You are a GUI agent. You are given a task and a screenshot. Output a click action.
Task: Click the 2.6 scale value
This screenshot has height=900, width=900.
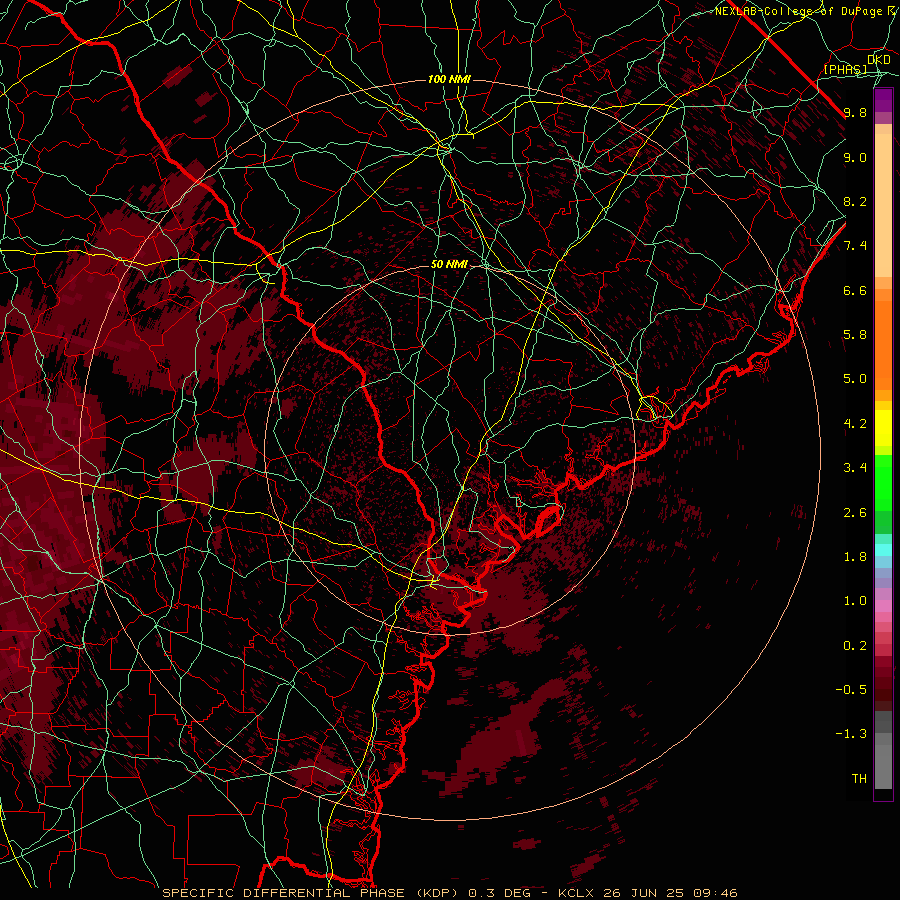coord(855,513)
